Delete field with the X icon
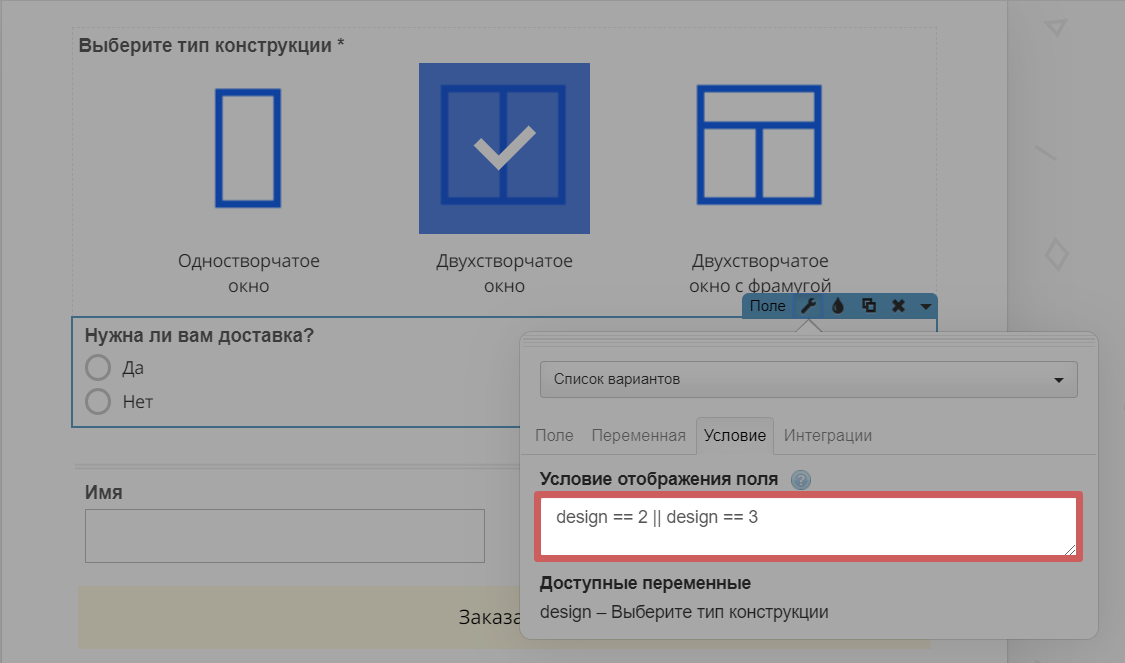 [x=898, y=306]
